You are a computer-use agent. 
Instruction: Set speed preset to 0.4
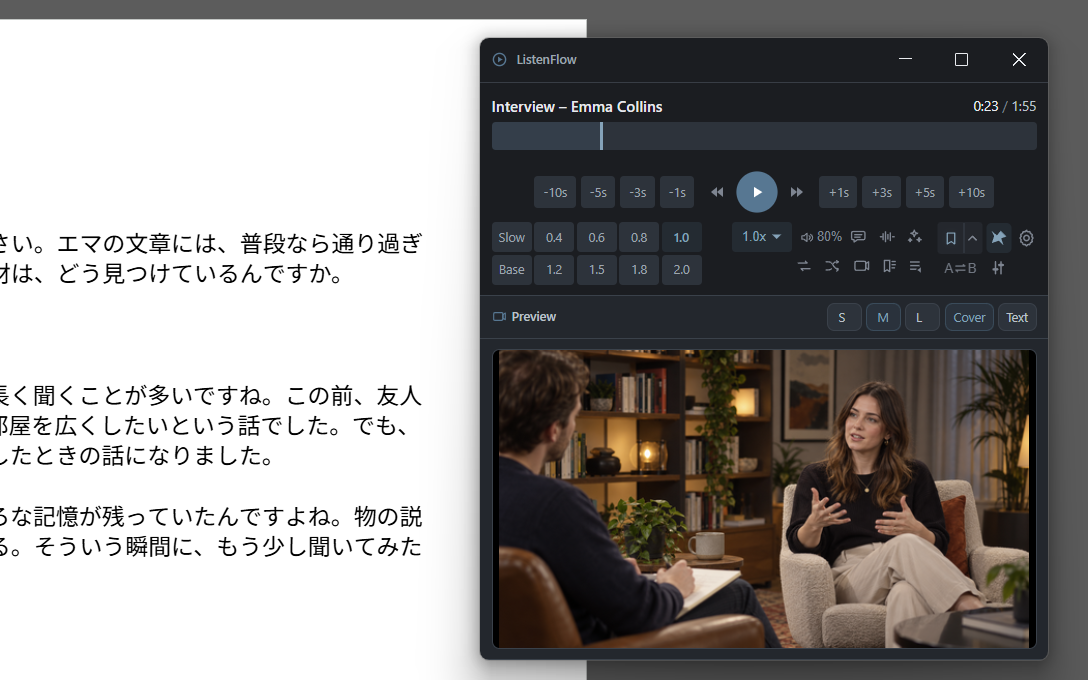554,237
